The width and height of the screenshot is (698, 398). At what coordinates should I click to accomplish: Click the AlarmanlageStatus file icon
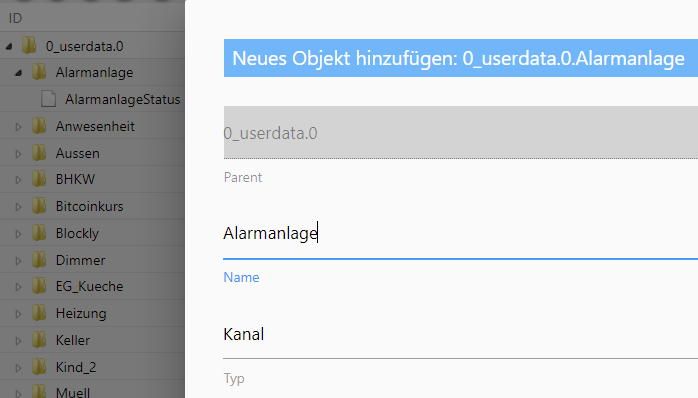[x=49, y=99]
